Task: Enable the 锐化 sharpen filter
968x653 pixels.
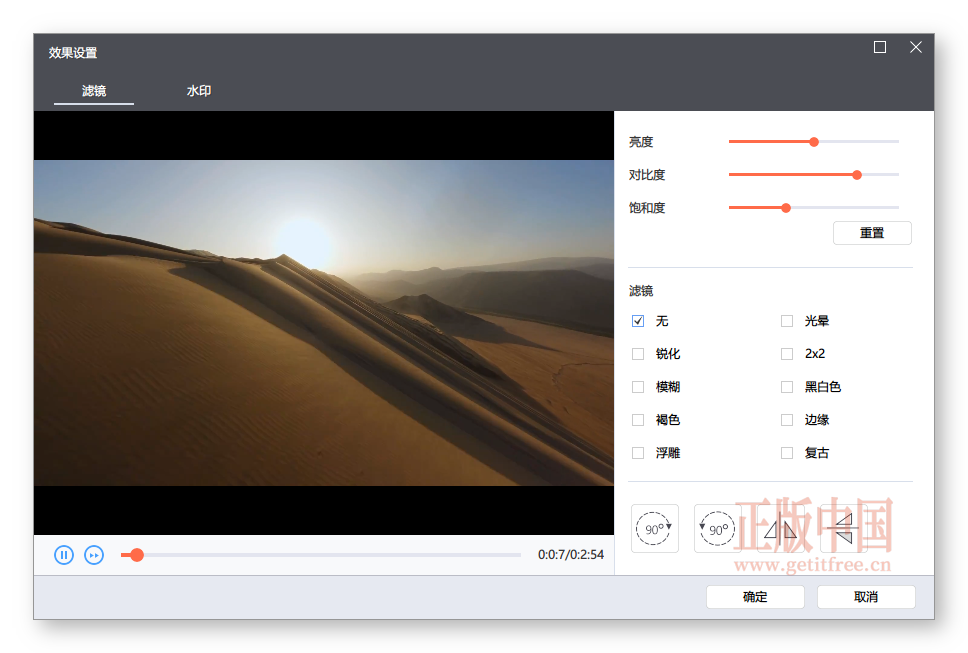Action: pyautogui.click(x=638, y=354)
